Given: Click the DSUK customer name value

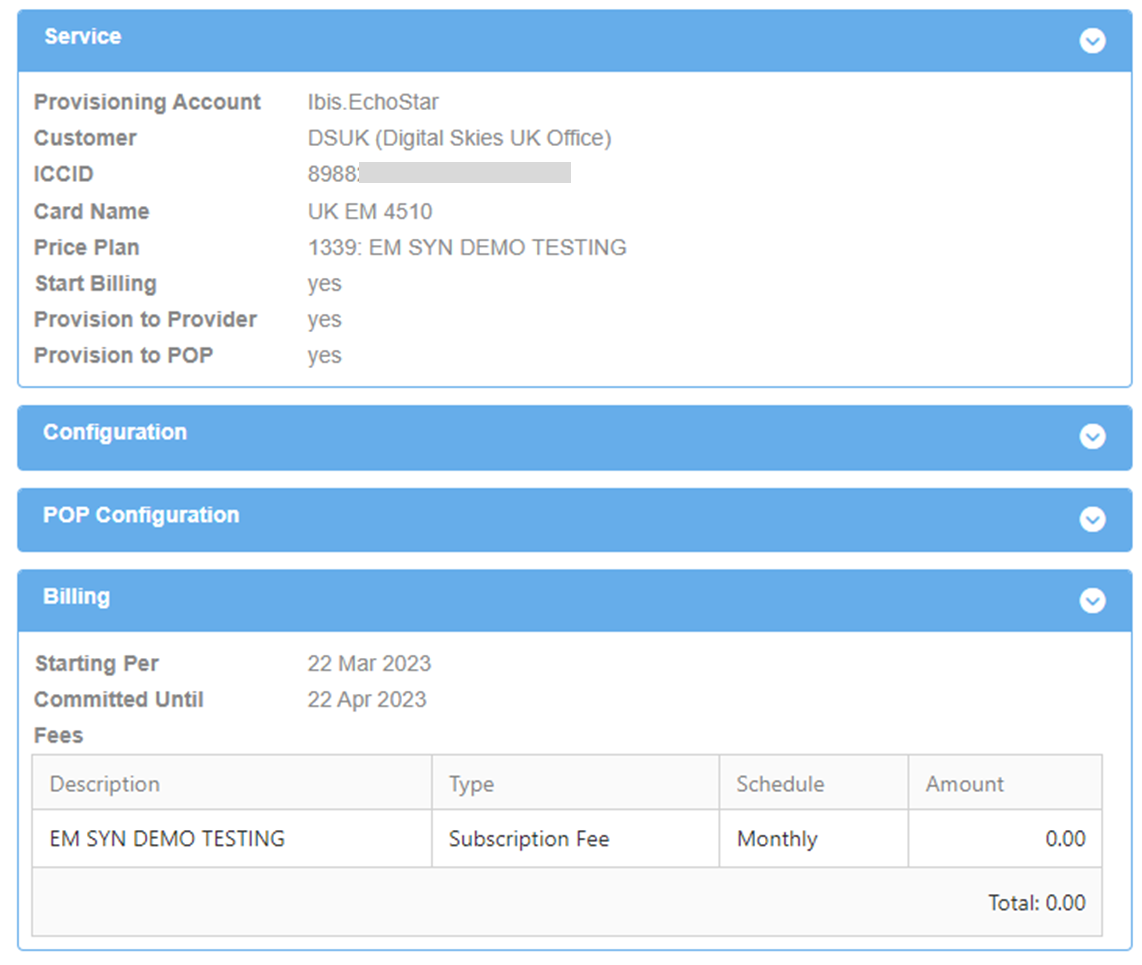Looking at the screenshot, I should pyautogui.click(x=459, y=138).
